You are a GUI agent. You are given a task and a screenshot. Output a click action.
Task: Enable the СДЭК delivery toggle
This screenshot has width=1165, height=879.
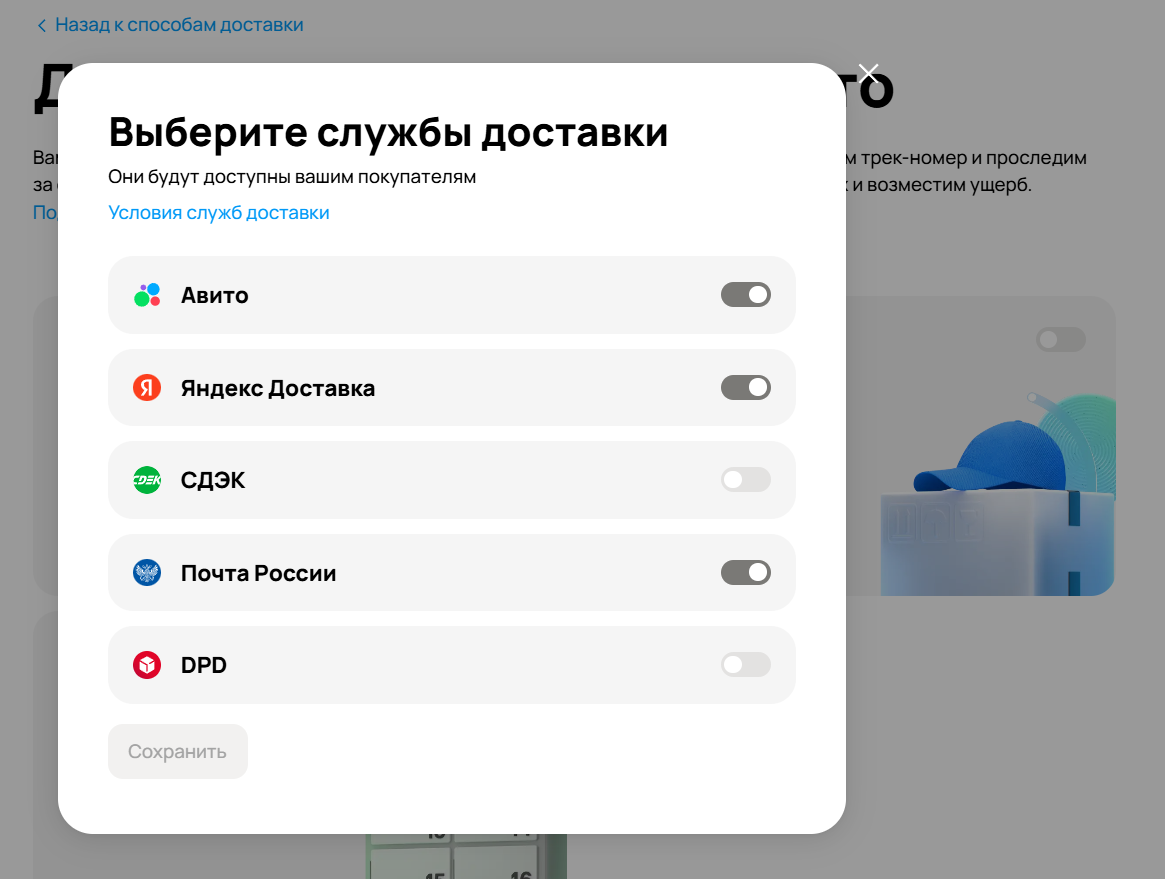746,480
